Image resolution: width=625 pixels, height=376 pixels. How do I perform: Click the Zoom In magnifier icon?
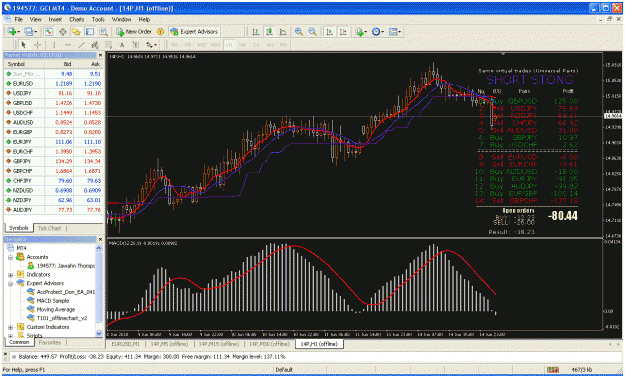(299, 31)
